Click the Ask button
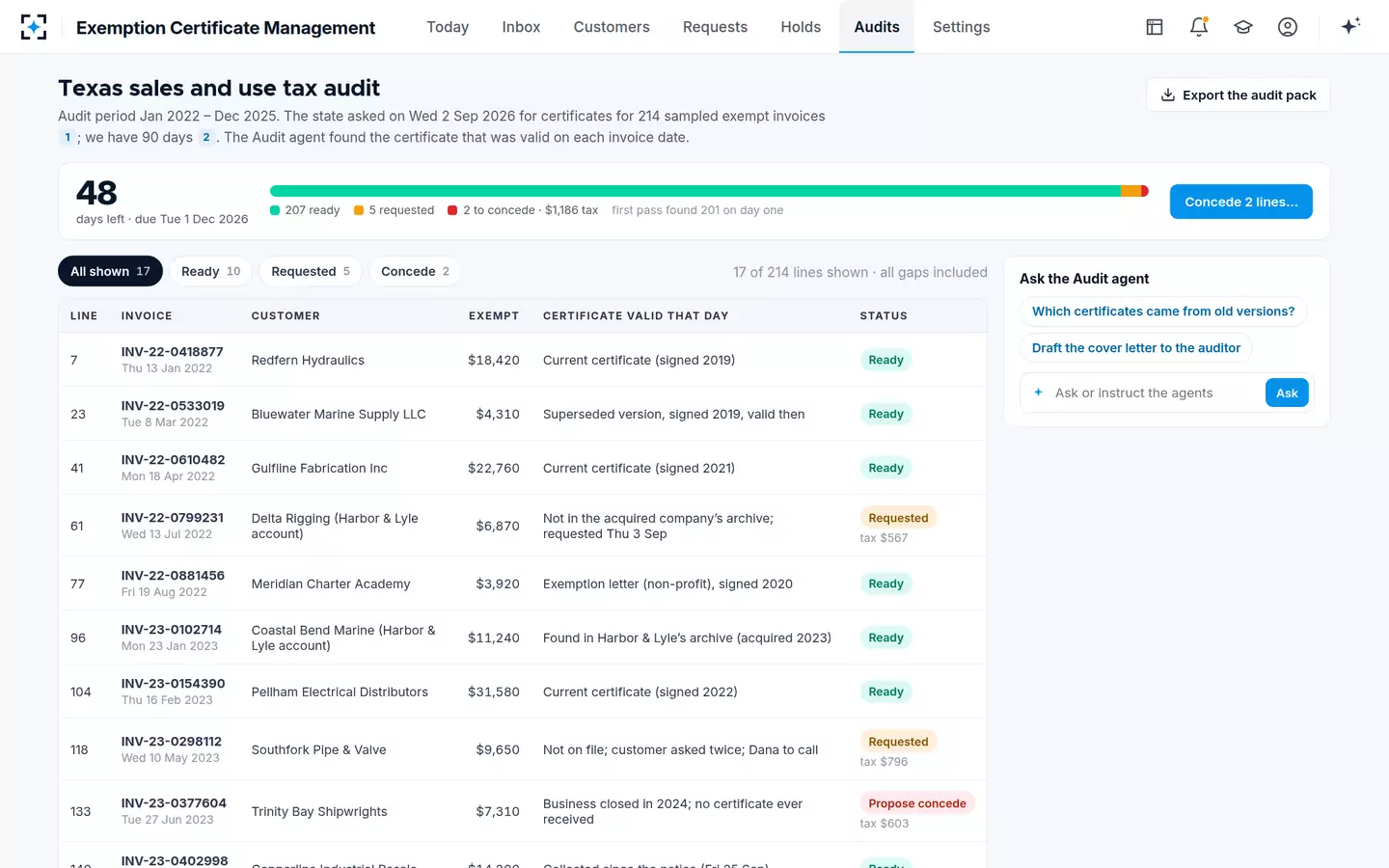Screen dimensions: 1389x868 click(1287, 393)
